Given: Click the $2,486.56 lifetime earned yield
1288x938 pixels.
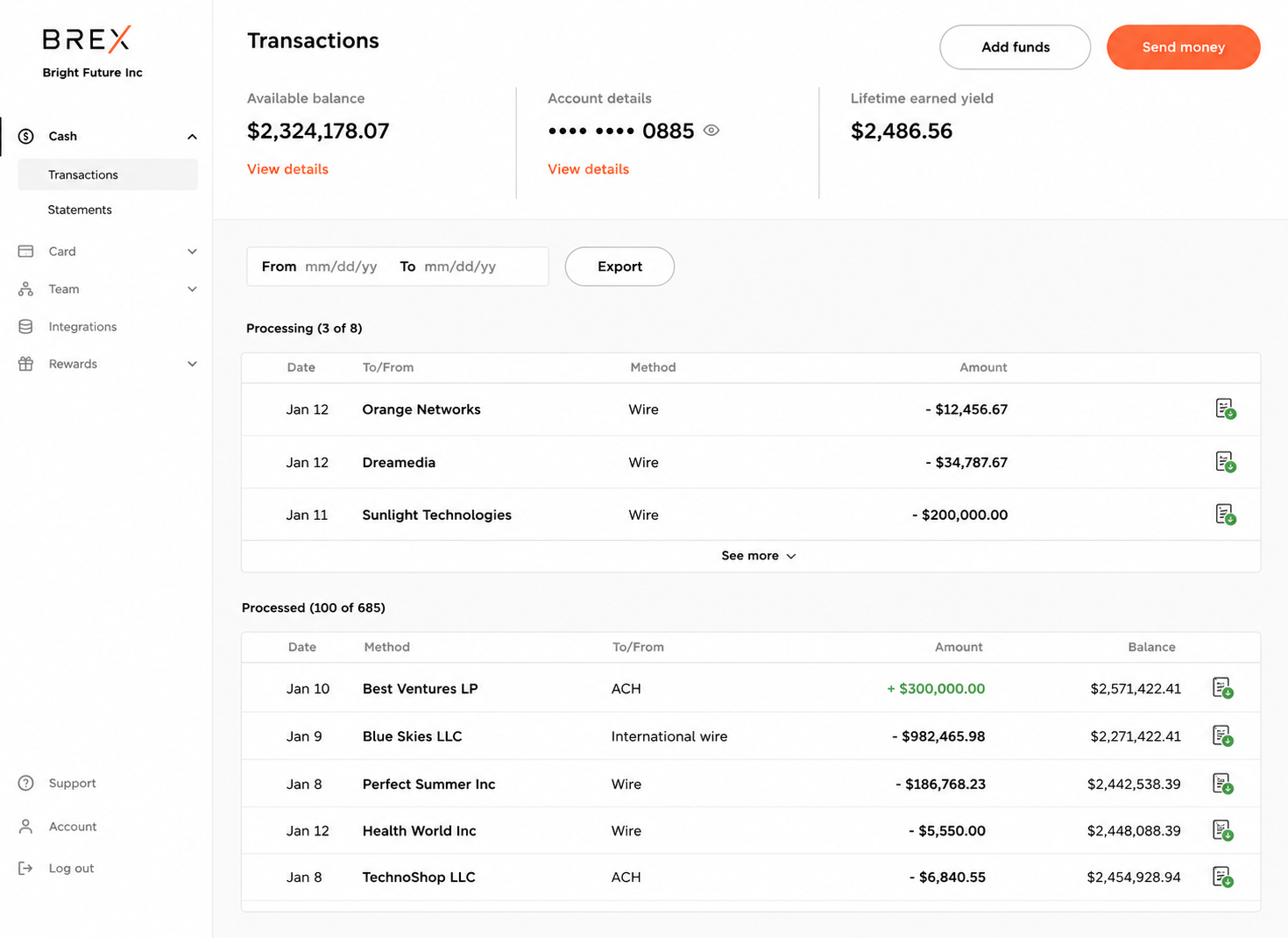Looking at the screenshot, I should pos(902,131).
